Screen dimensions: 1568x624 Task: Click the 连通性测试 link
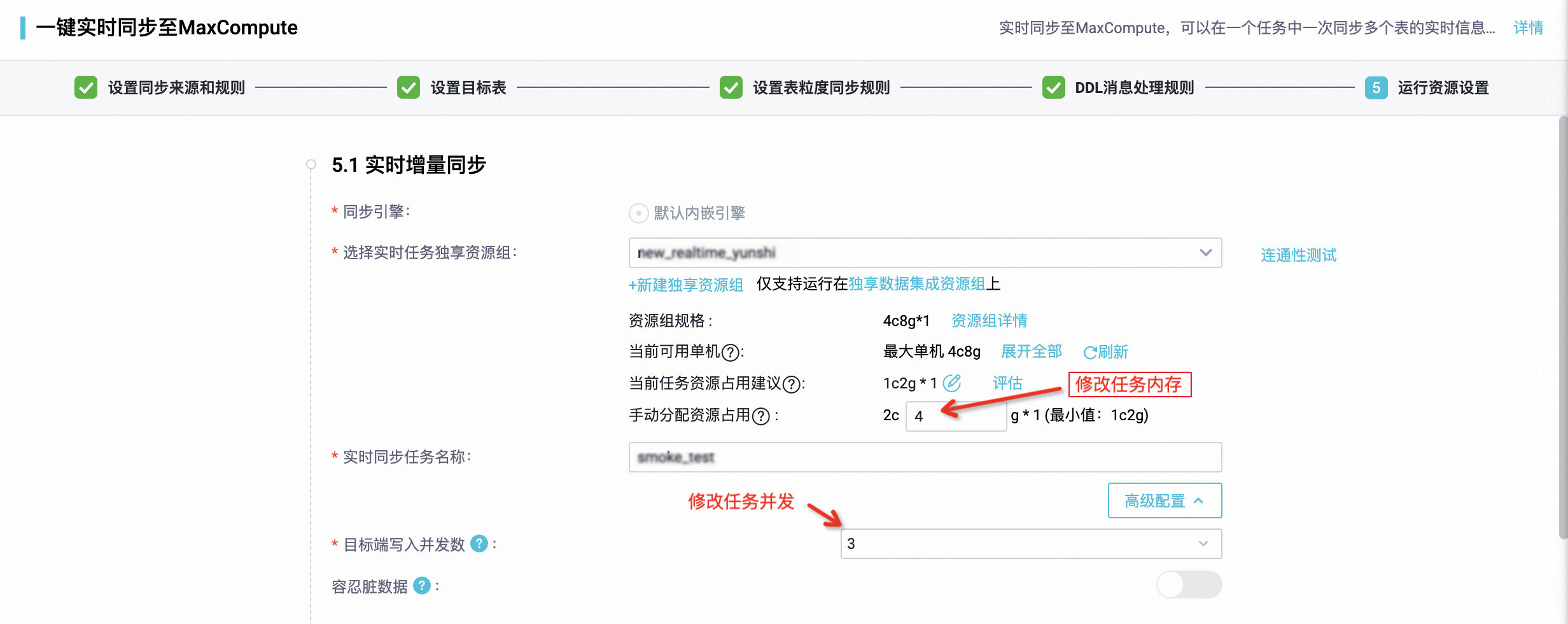coord(1299,255)
